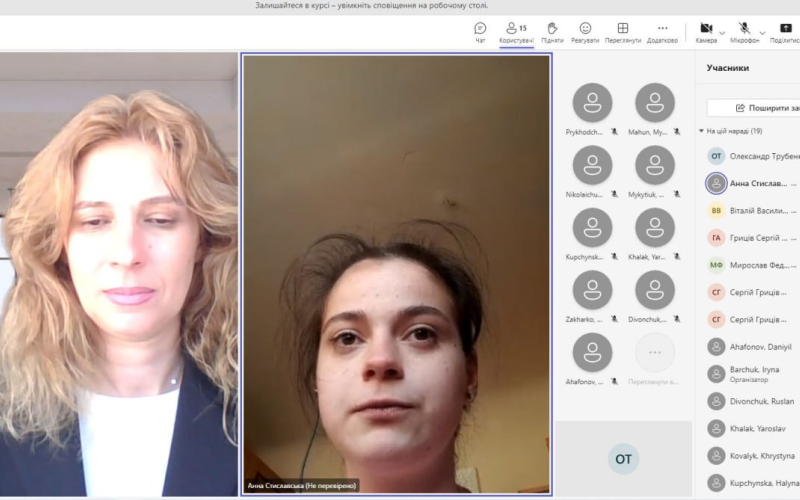Open camera options dropdown arrow
The height and width of the screenshot is (500, 800).
722,33
